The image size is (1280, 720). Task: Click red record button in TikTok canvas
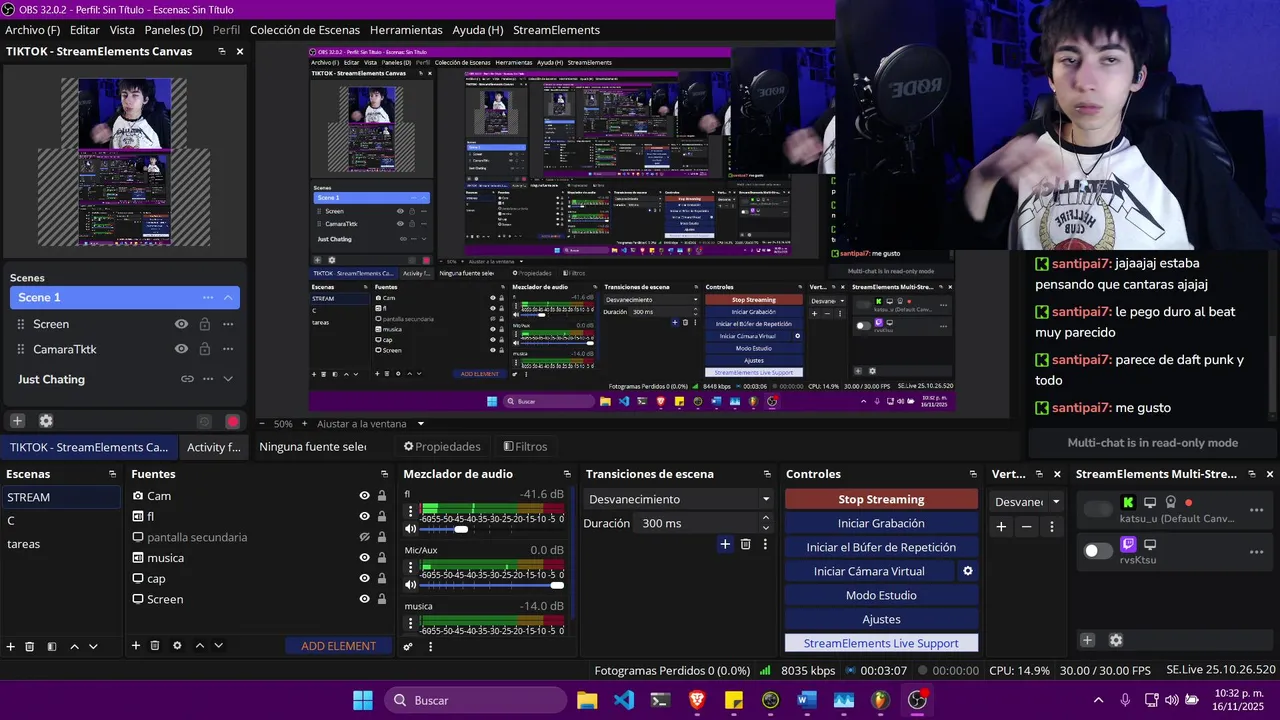tap(233, 422)
